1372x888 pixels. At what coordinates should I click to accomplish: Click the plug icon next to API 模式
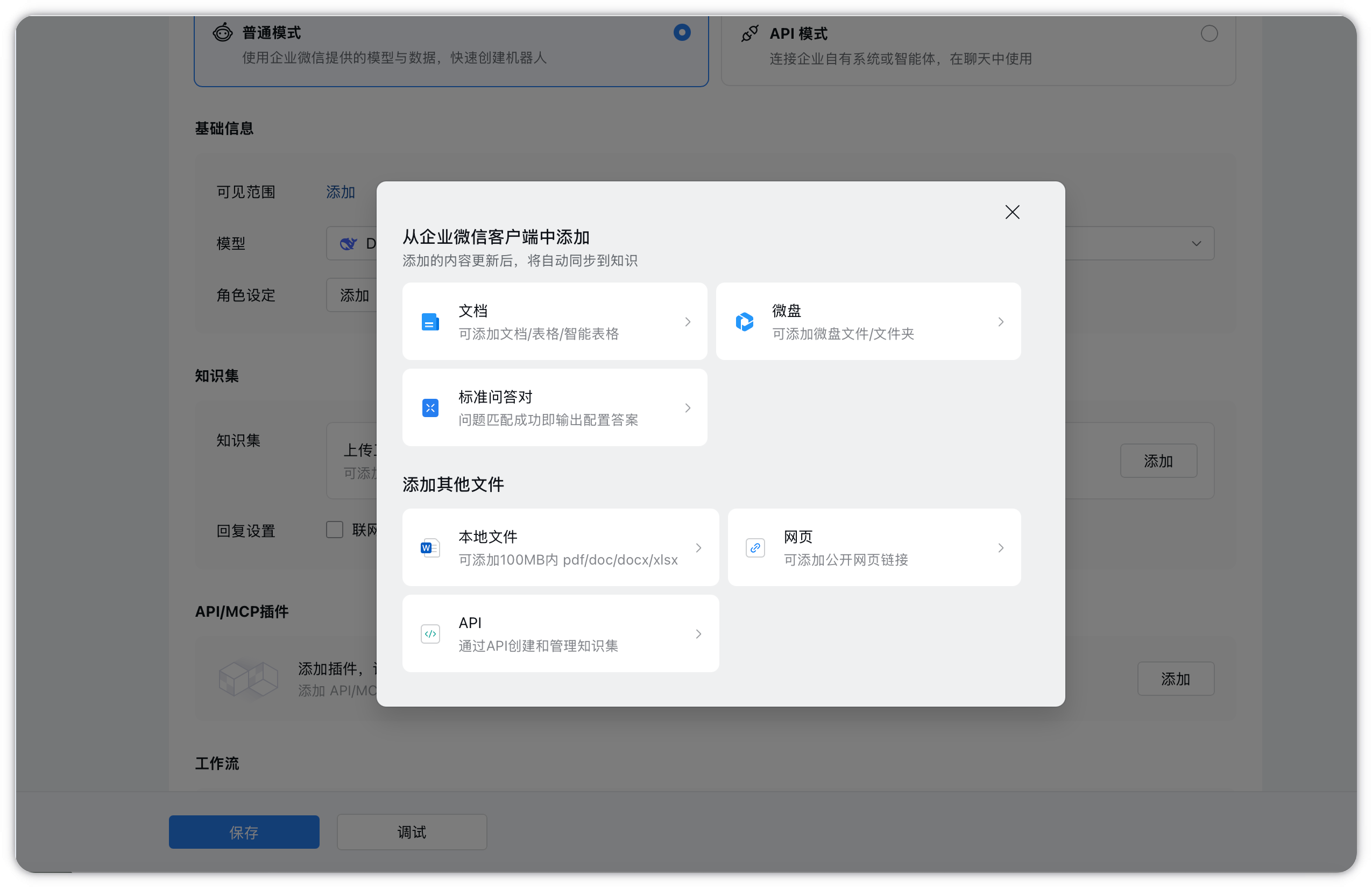(749, 33)
